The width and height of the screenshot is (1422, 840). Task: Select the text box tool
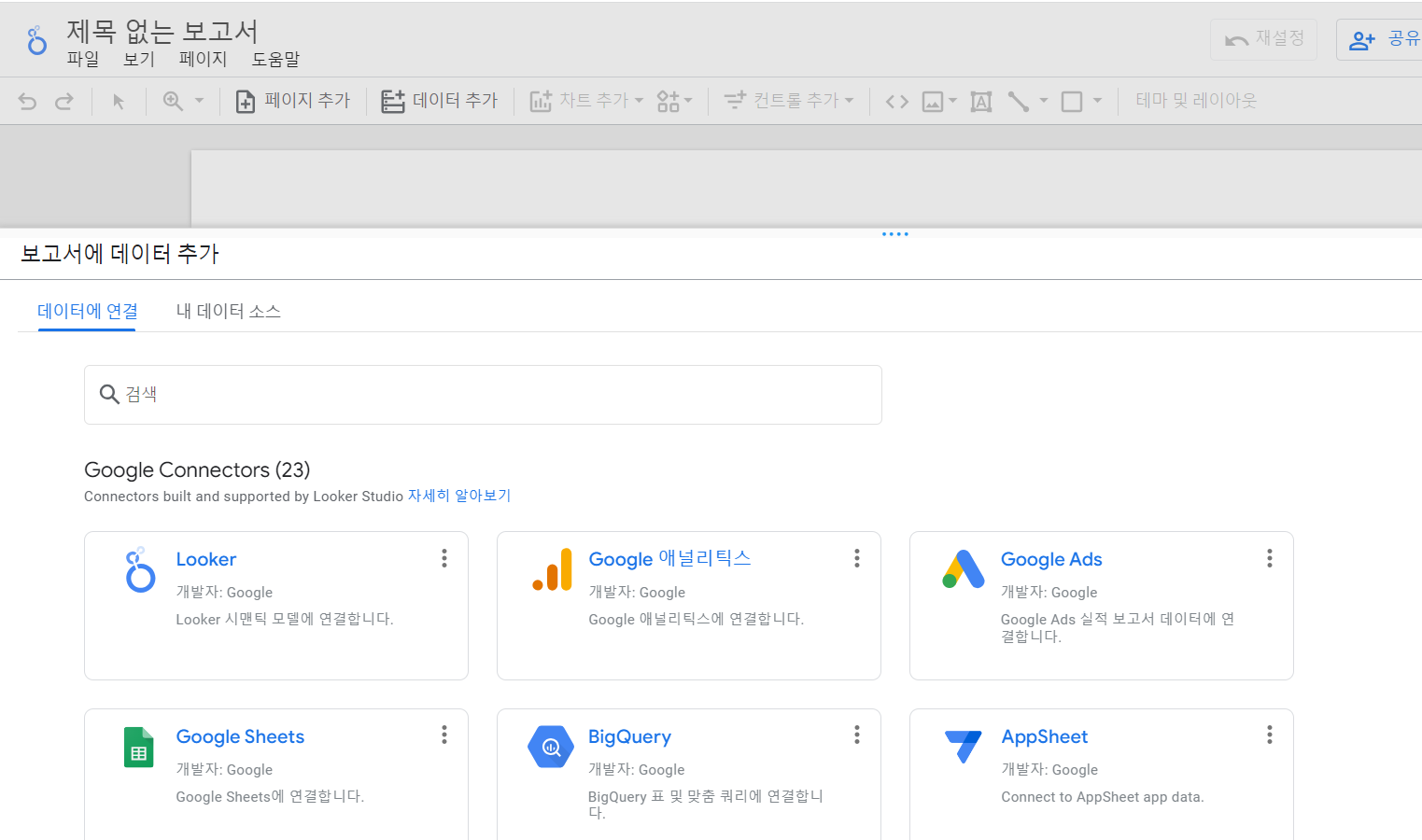point(981,102)
